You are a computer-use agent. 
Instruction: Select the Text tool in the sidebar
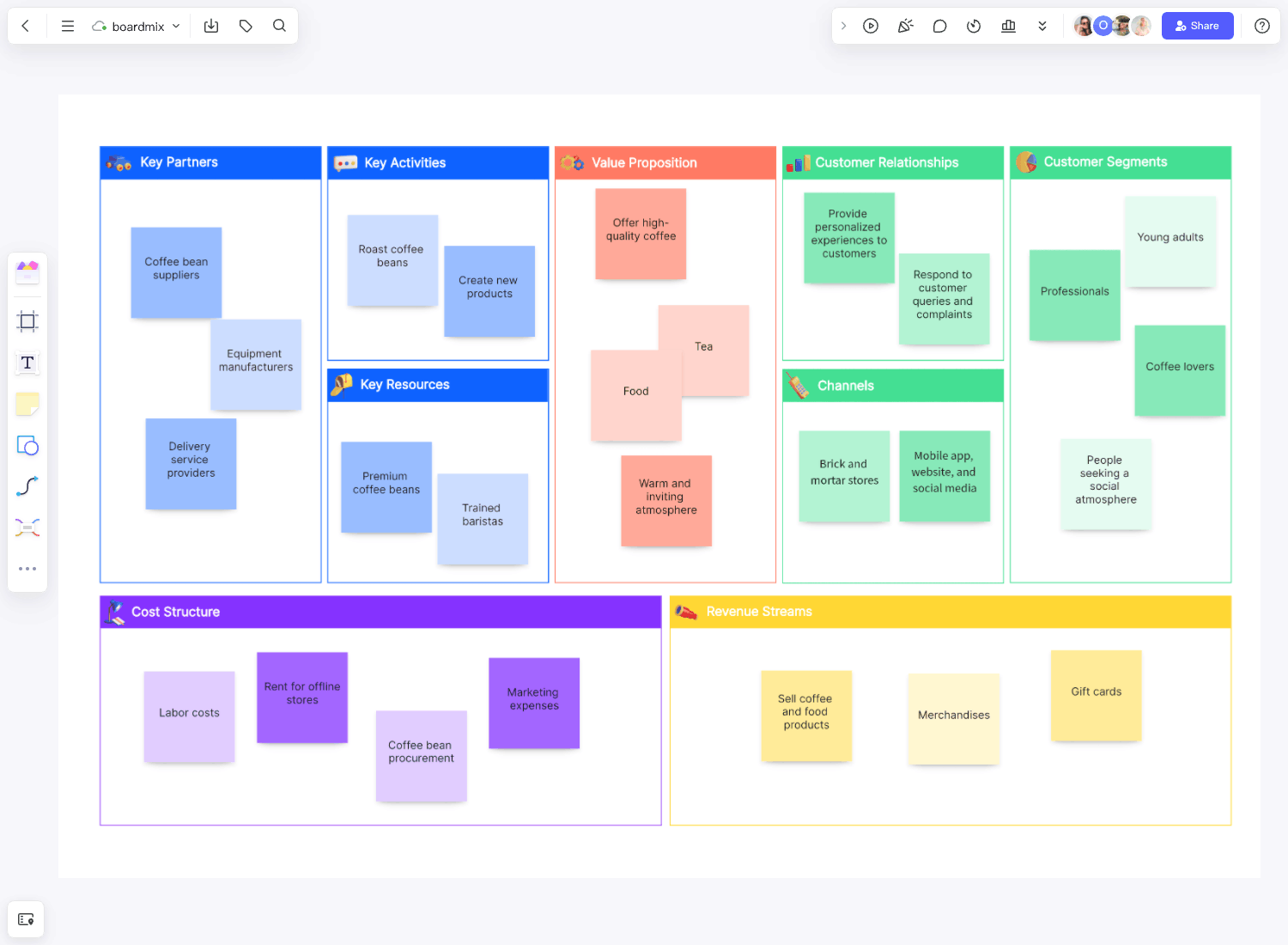coord(27,363)
